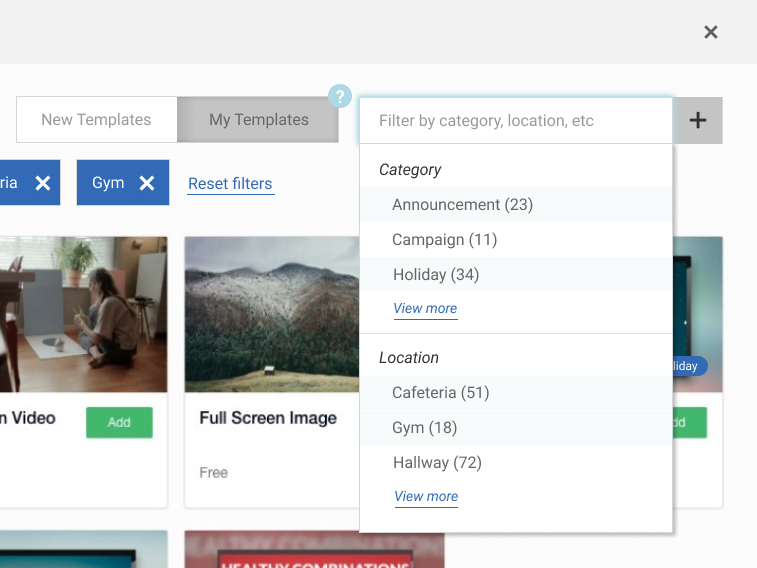Click the Free price label

pyautogui.click(x=213, y=472)
